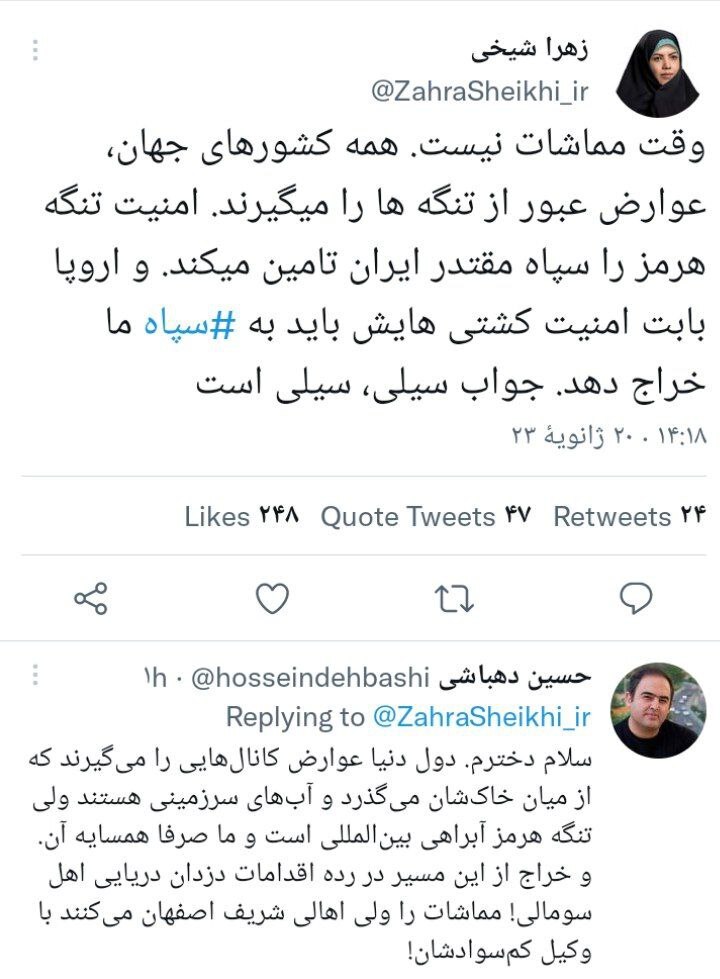Click the share icon under the tweet
Screen dimensions: 720x979
91,599
